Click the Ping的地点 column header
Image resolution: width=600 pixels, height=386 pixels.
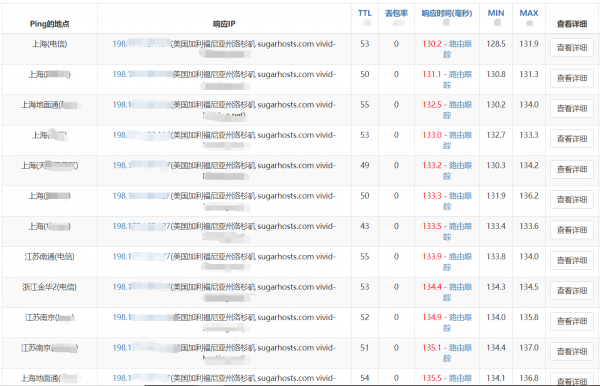50,24
